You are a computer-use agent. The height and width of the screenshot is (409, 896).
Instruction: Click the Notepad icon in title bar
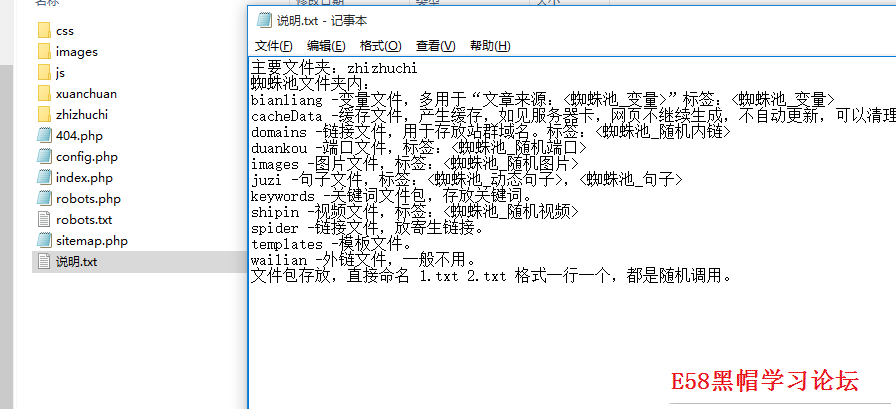pyautogui.click(x=264, y=19)
